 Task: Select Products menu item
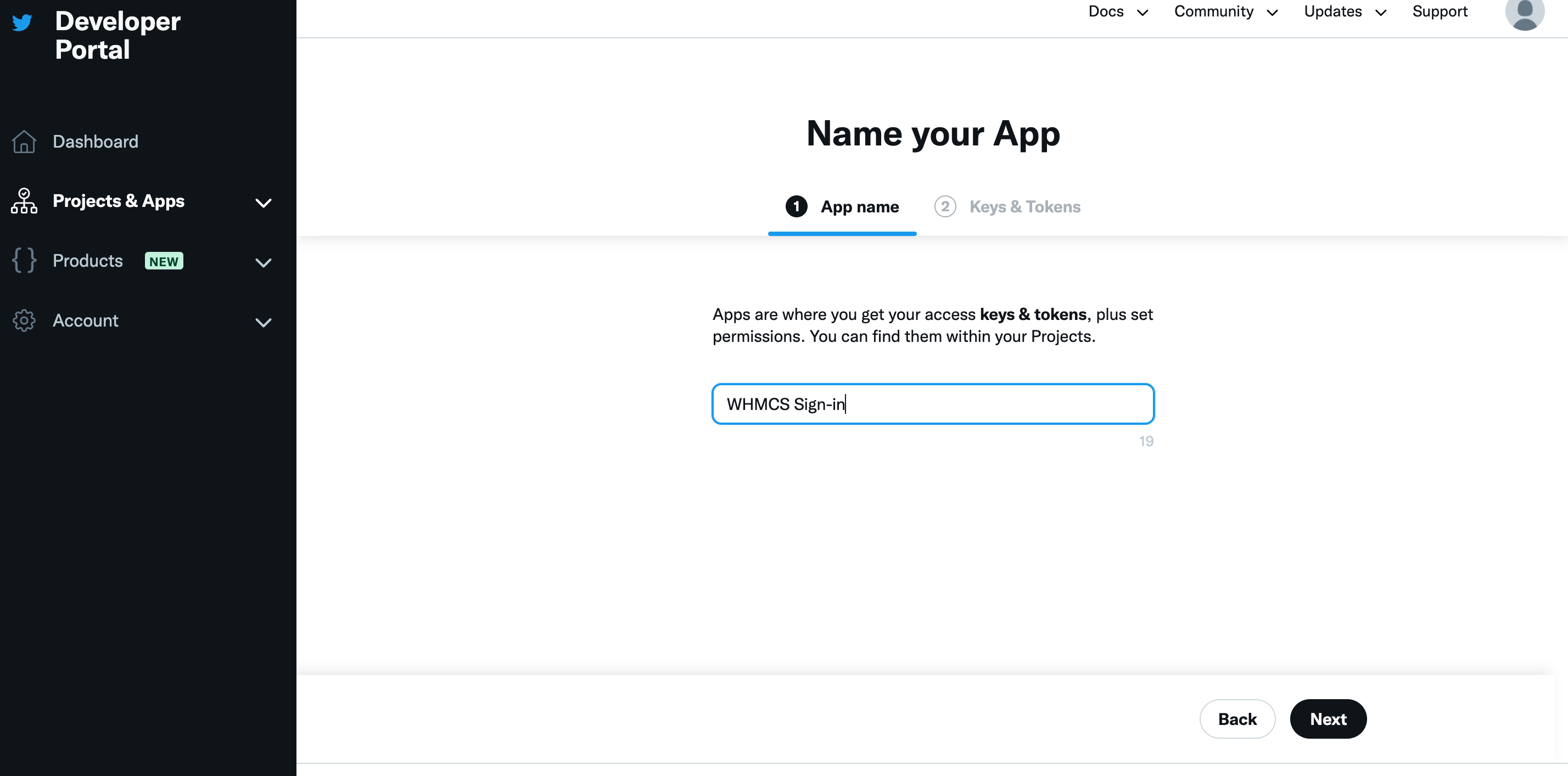(x=88, y=261)
